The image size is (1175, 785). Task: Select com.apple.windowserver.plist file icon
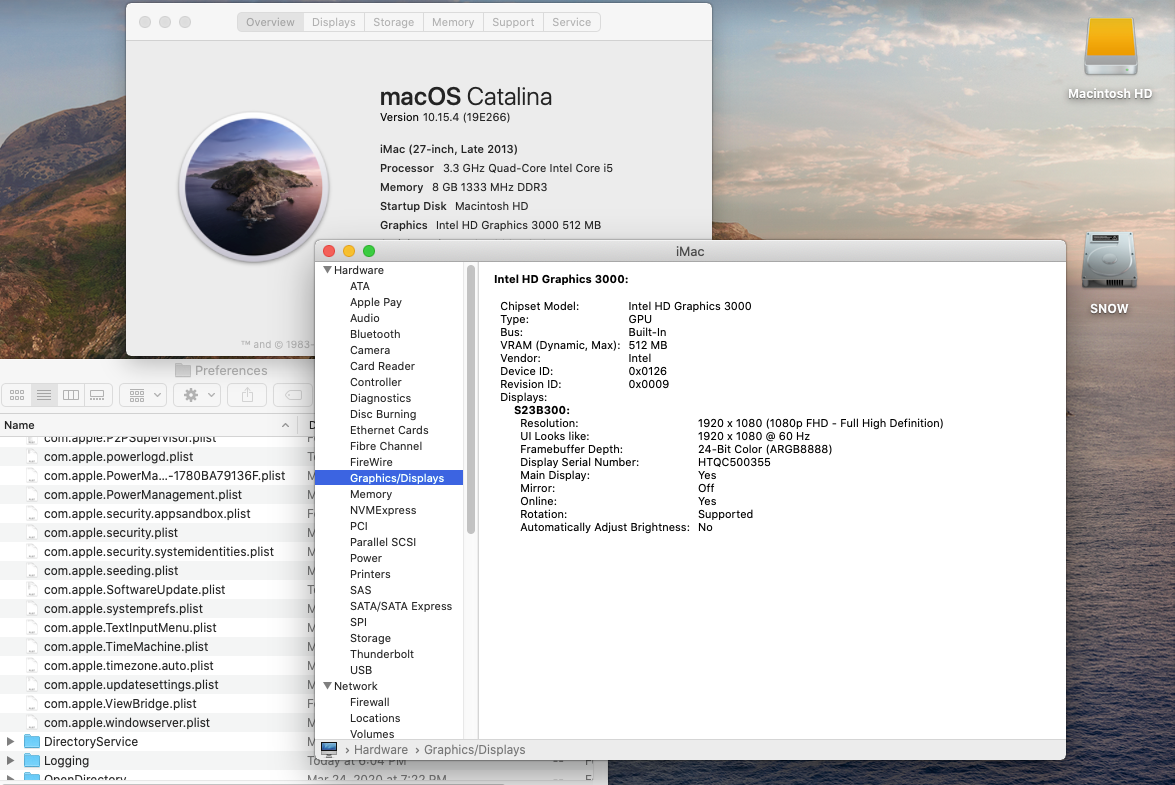click(x=32, y=722)
